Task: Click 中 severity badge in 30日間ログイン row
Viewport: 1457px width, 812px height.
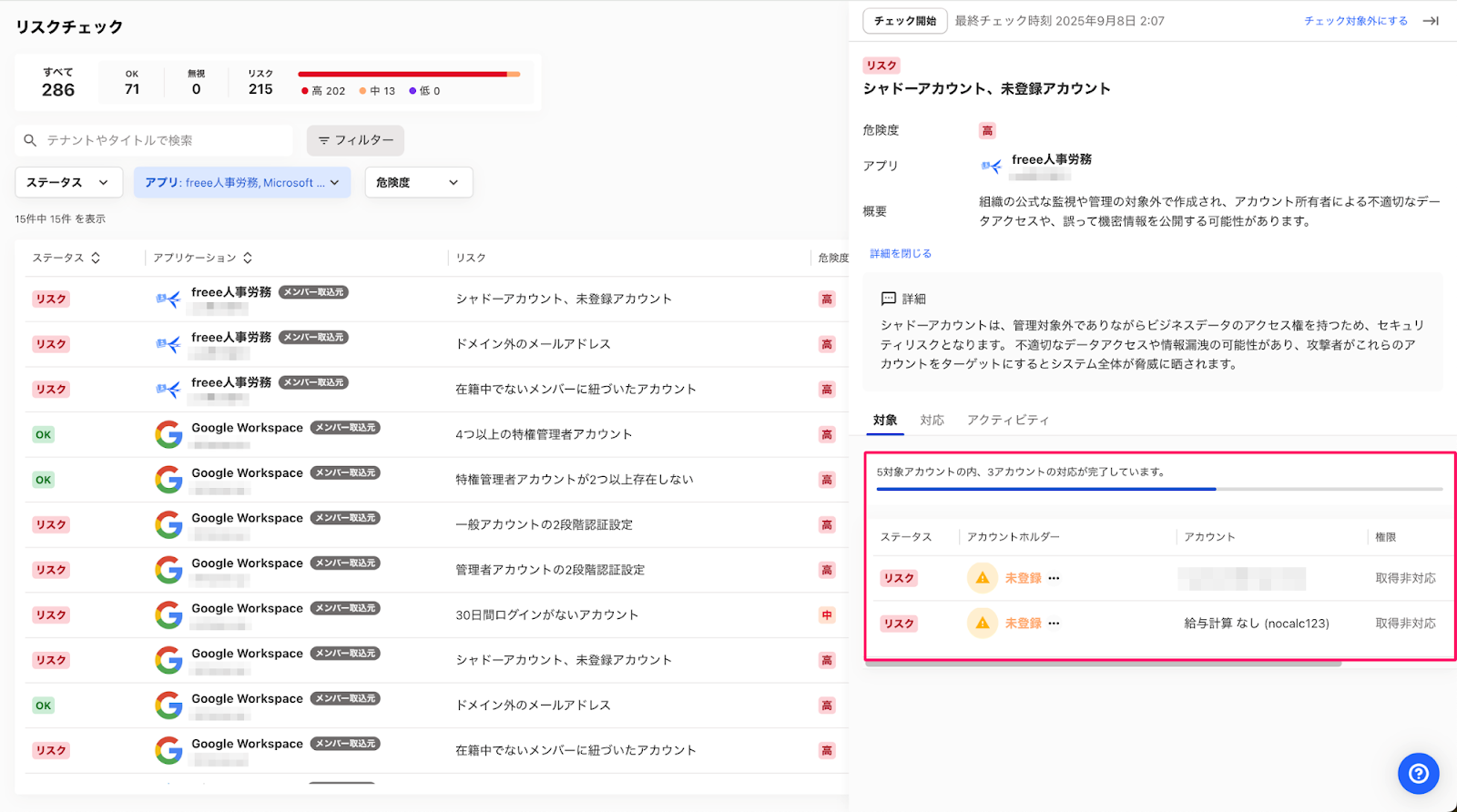Action: coord(827,615)
